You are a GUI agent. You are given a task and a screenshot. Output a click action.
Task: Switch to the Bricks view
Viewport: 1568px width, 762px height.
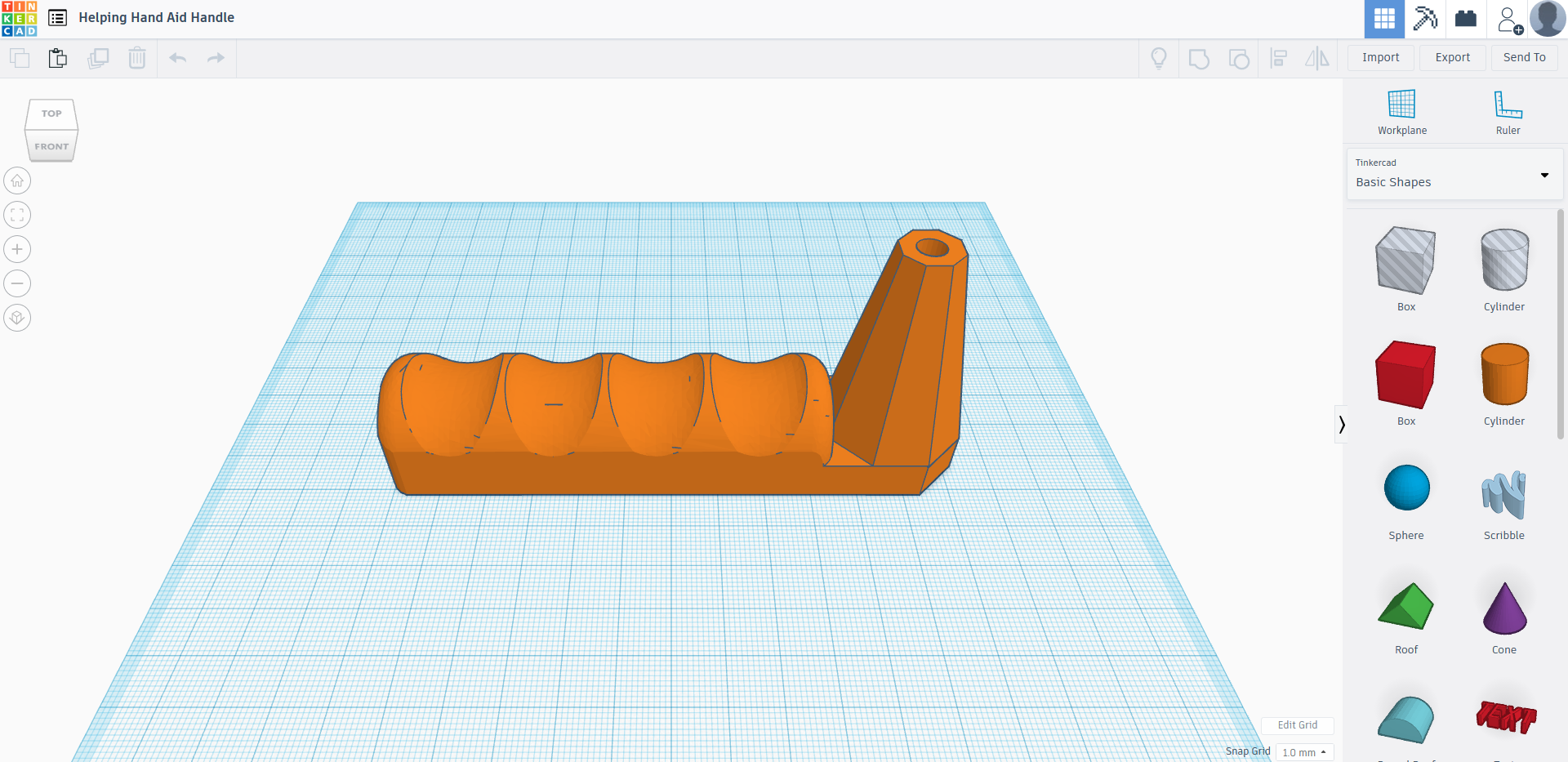click(1466, 19)
